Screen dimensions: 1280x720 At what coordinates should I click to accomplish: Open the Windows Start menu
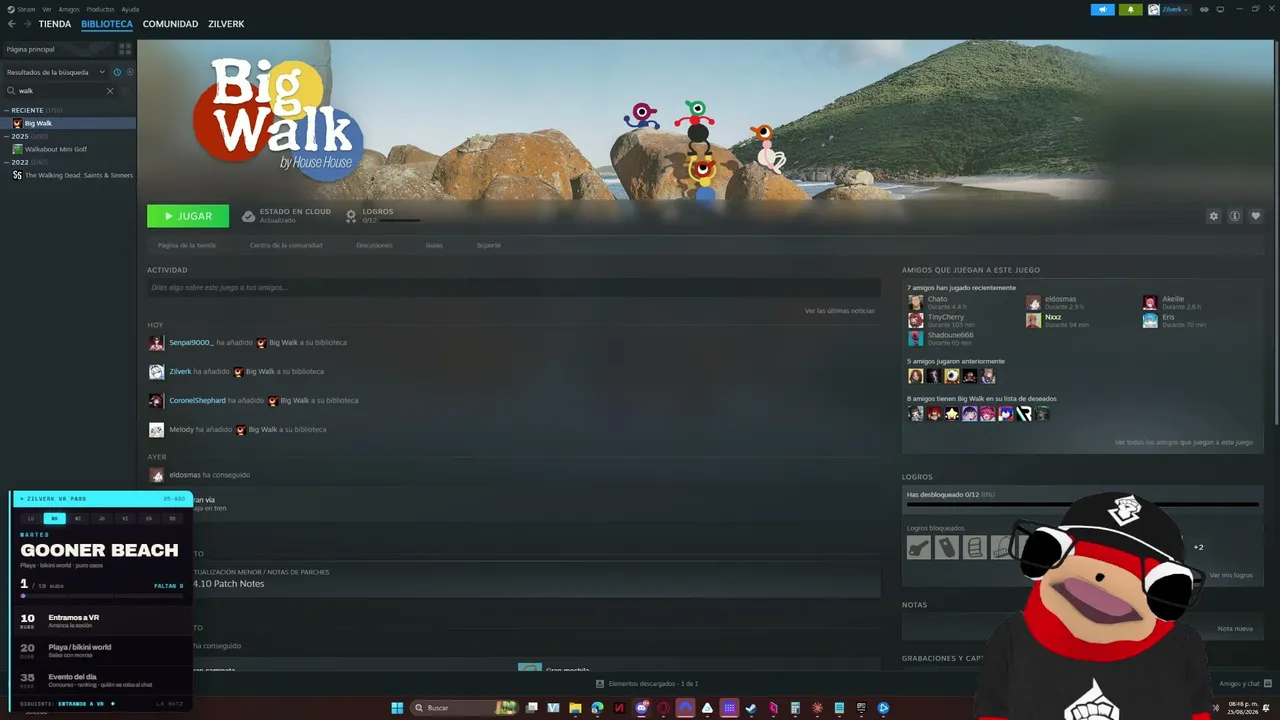click(x=397, y=708)
